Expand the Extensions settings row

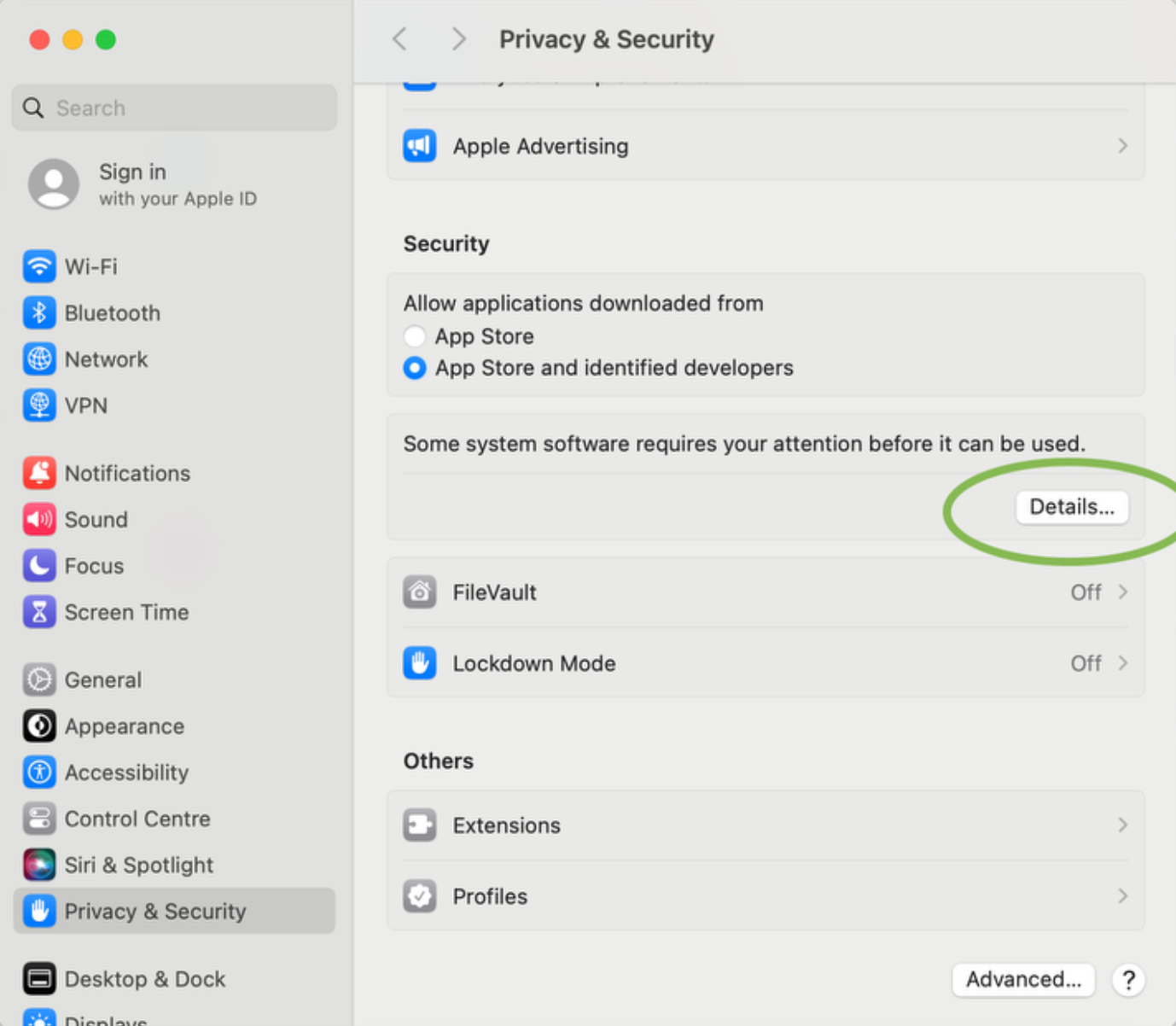[x=1122, y=825]
